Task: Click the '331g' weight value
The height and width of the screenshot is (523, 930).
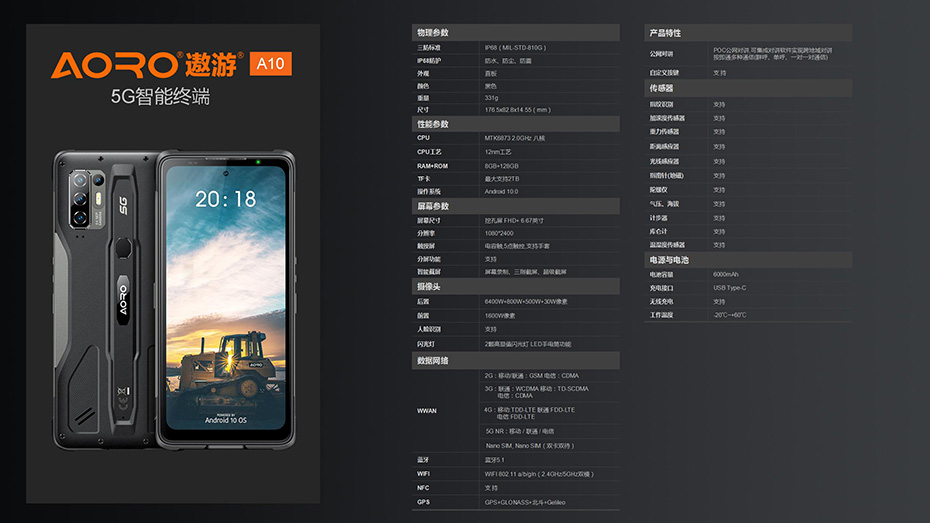Action: [x=491, y=98]
